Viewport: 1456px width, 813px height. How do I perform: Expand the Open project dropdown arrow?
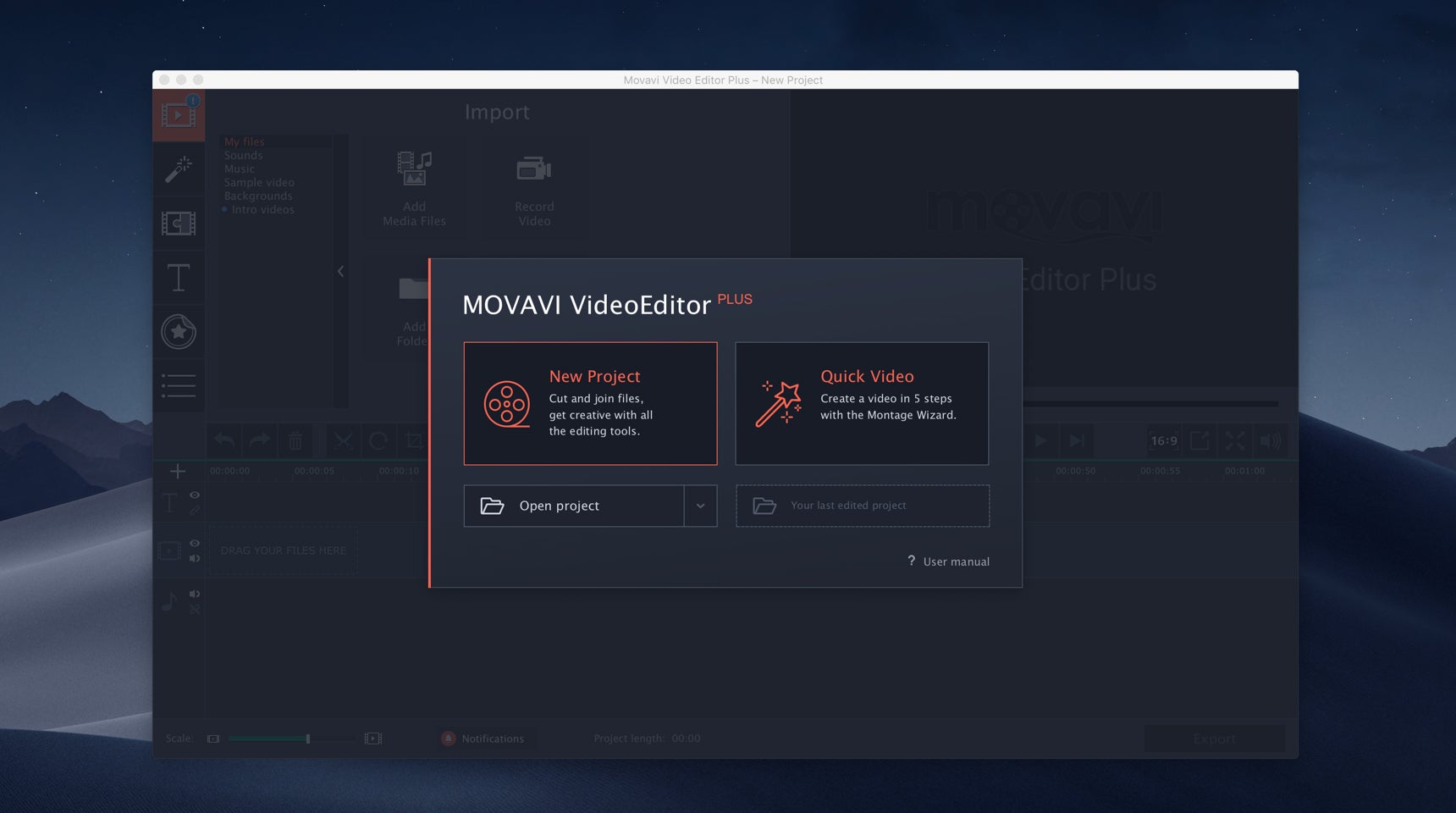point(700,506)
